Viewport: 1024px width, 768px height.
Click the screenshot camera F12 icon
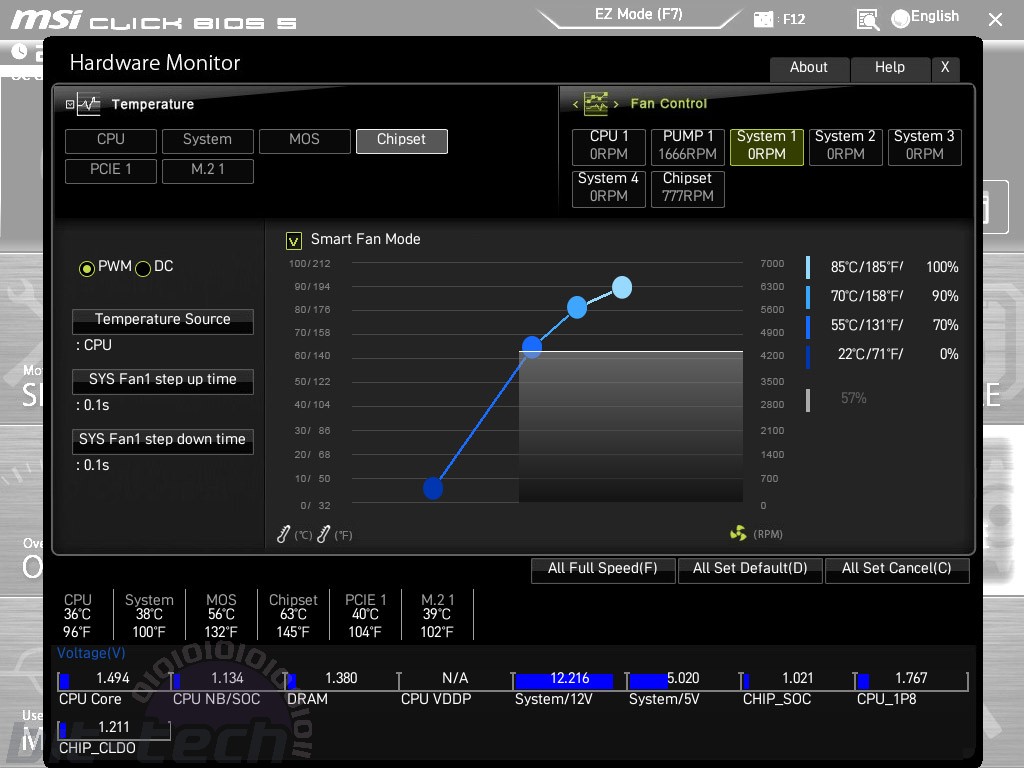763,19
